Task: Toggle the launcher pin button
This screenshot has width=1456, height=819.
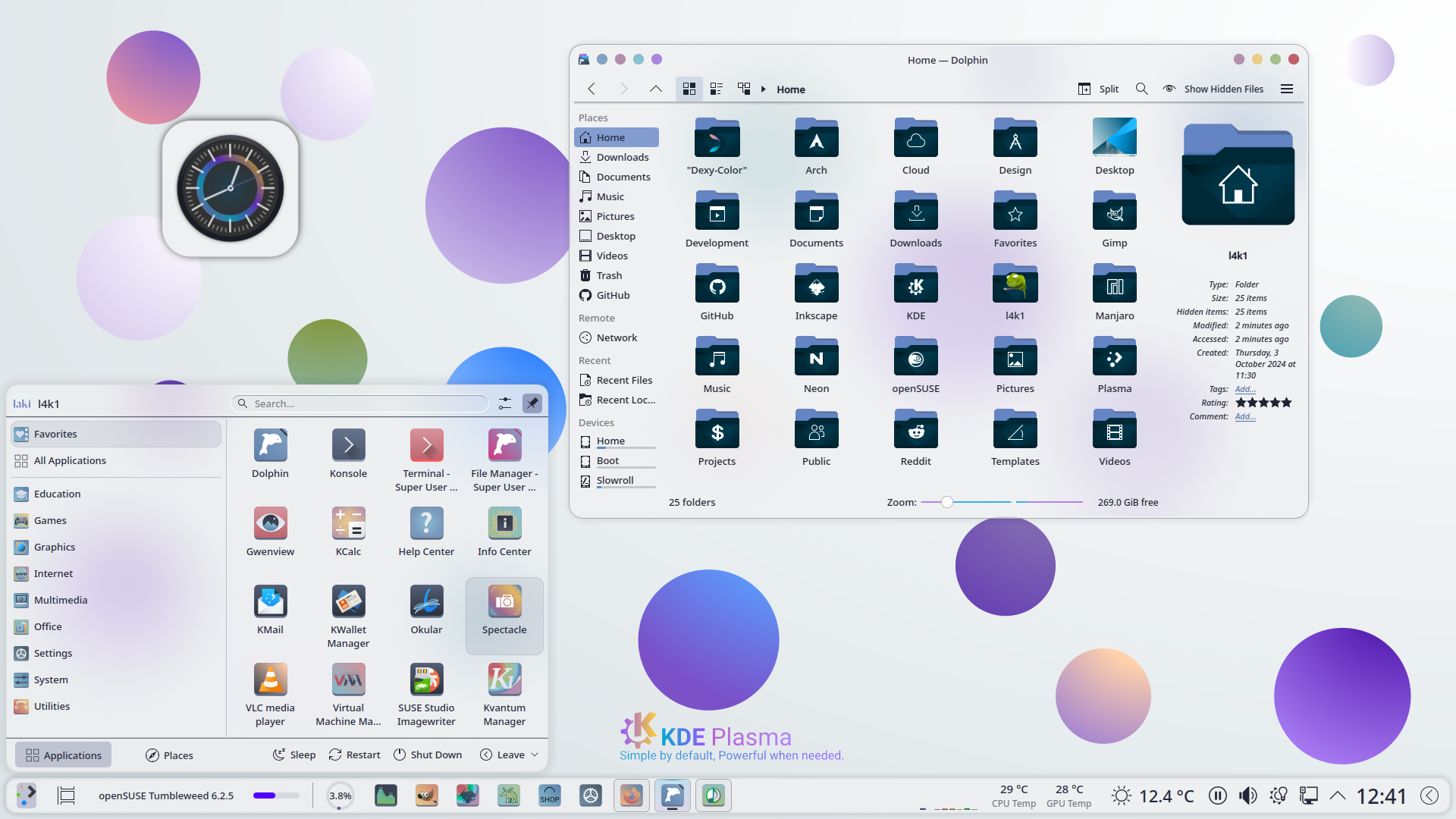Action: (532, 403)
